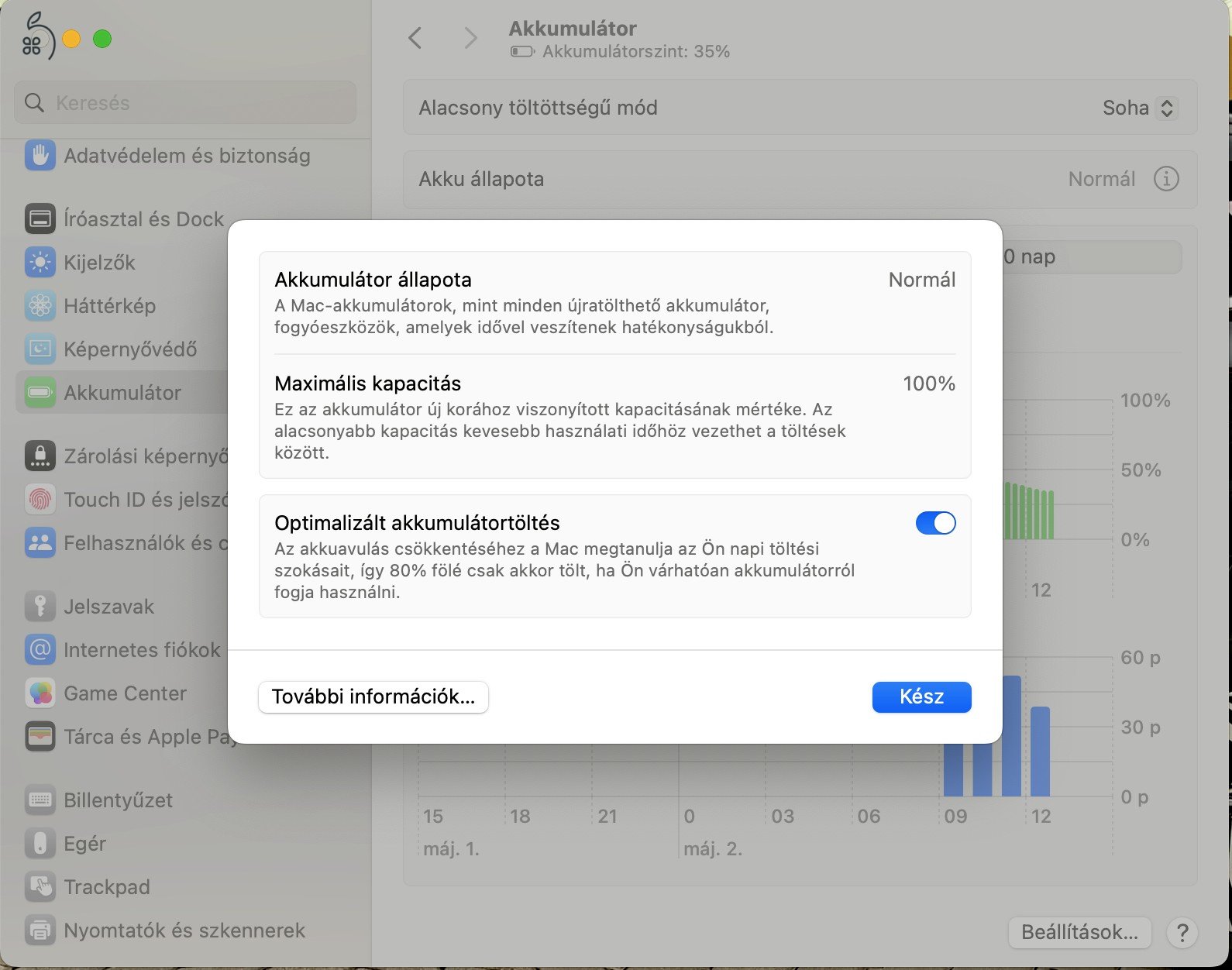
Task: Open the Jelszavak key icon
Action: (x=40, y=607)
